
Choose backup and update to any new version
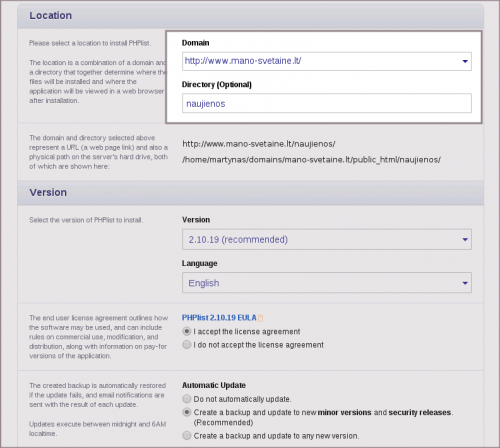coord(187,435)
